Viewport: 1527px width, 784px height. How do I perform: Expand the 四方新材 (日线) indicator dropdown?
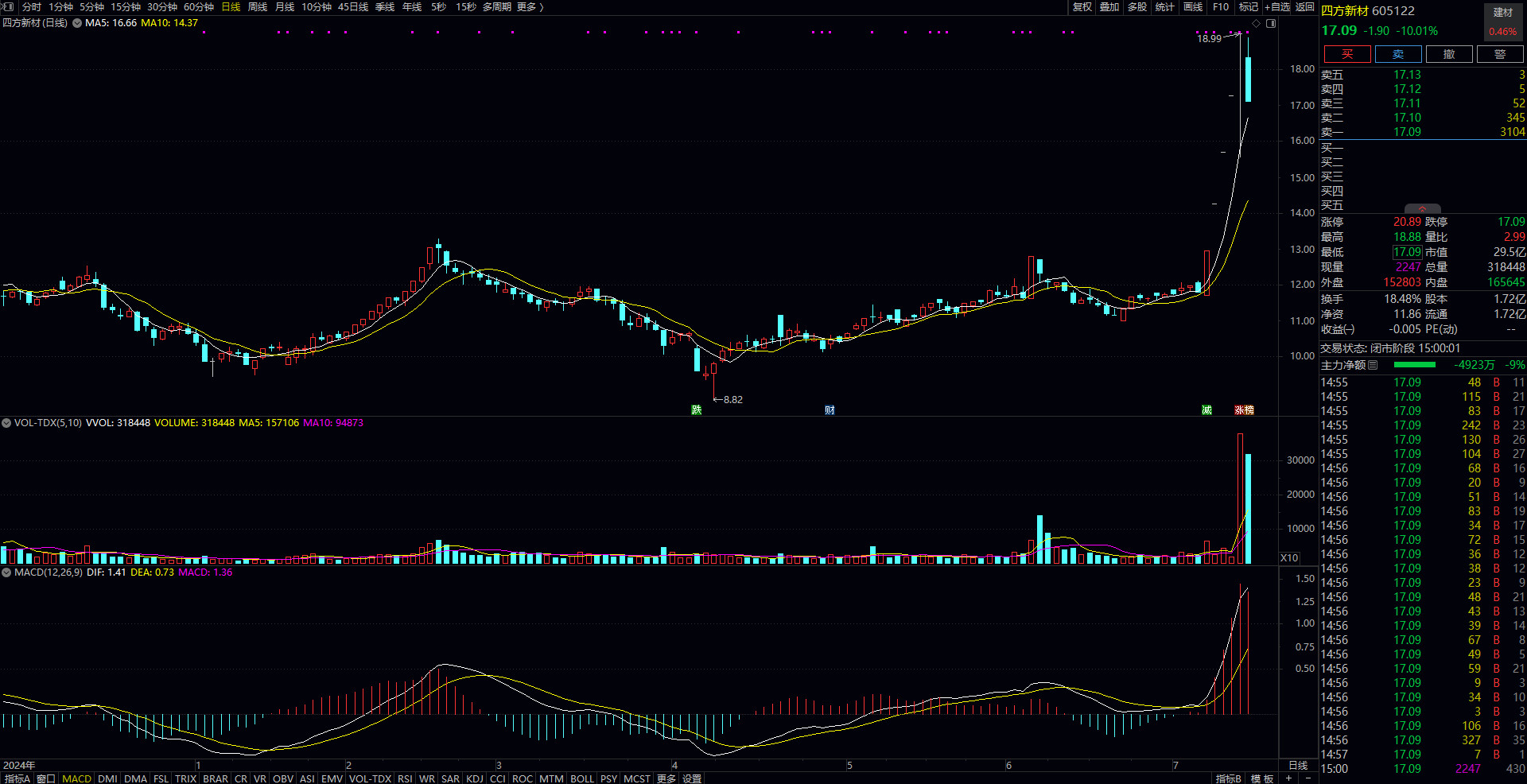click(x=77, y=23)
